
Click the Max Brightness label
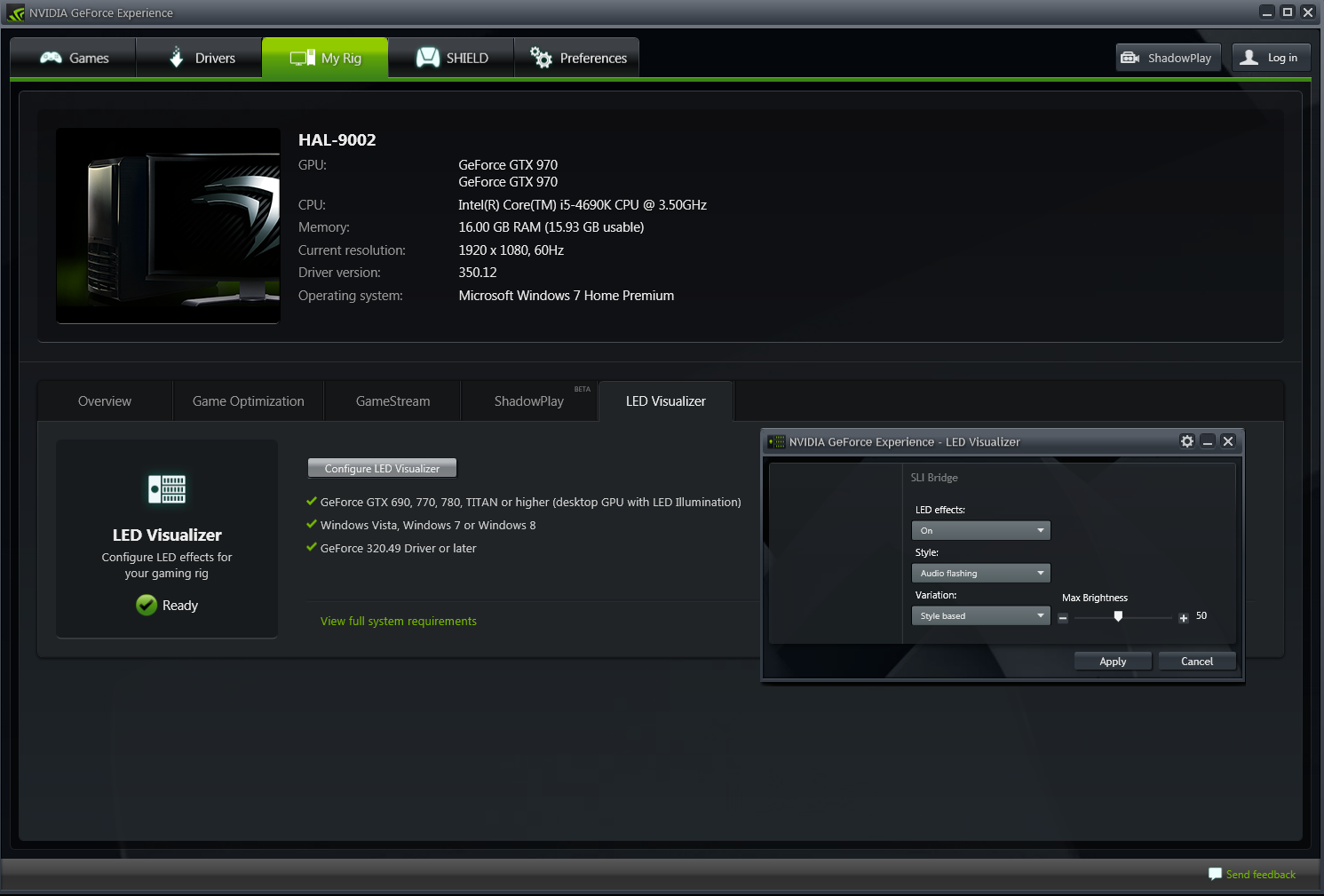coord(1095,598)
